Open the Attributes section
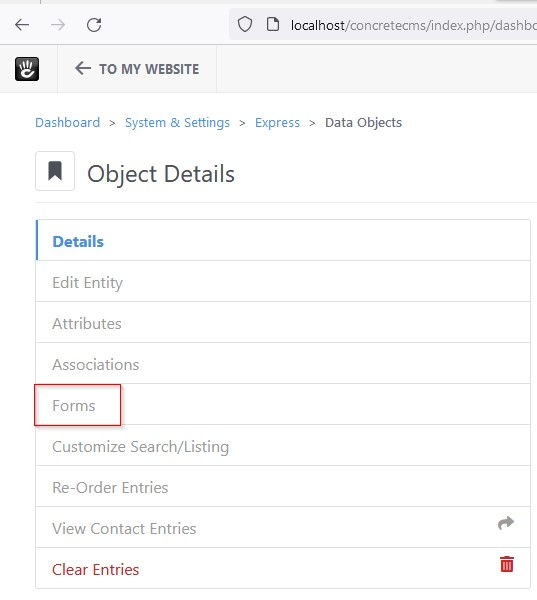 283,323
